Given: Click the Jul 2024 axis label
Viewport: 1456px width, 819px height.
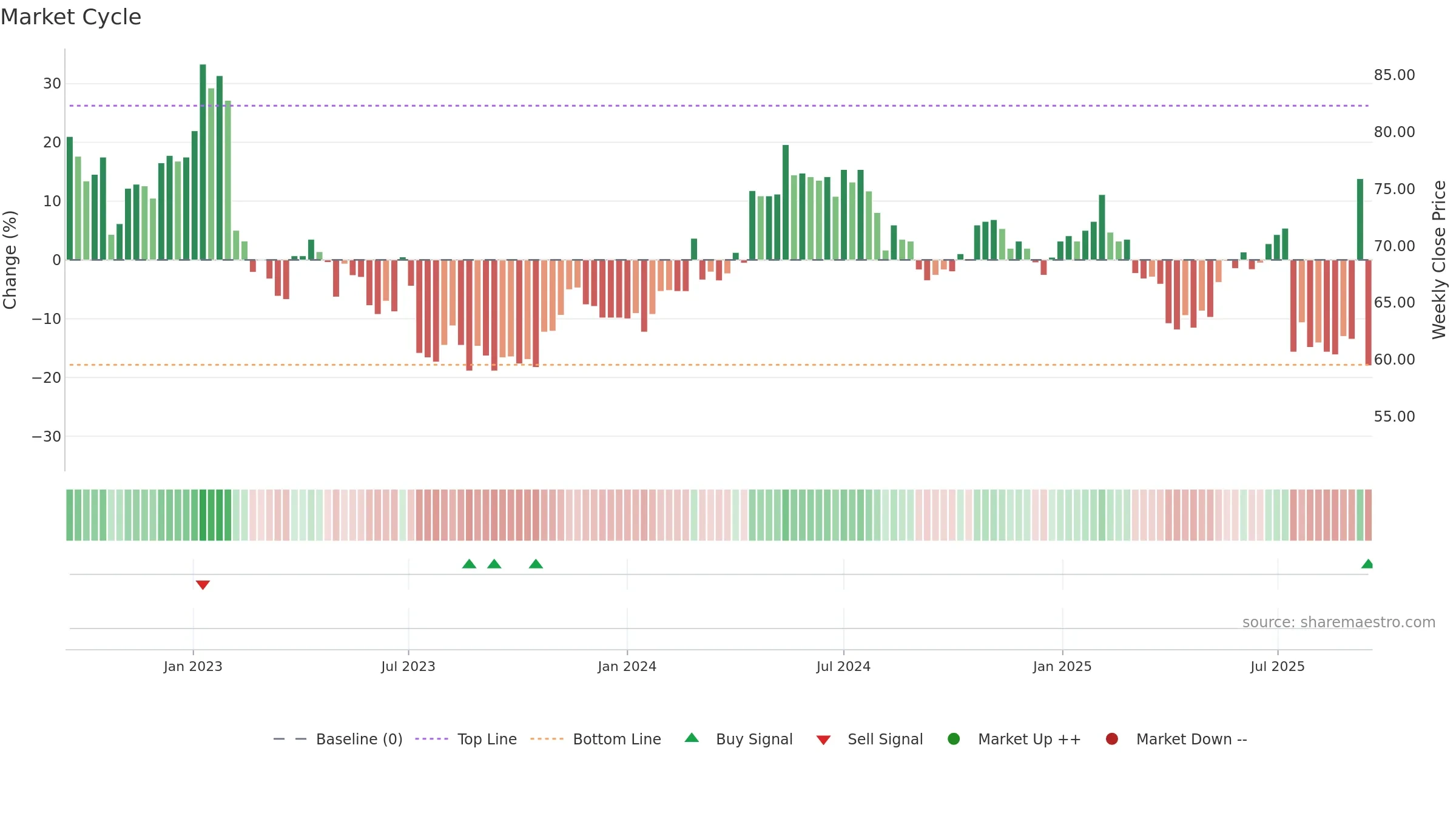Looking at the screenshot, I should [x=844, y=667].
